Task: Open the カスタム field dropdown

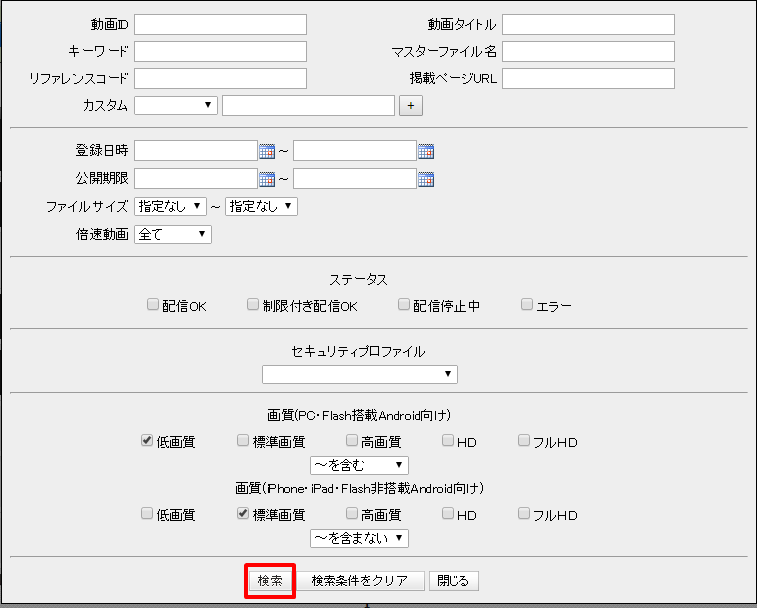Action: (176, 105)
